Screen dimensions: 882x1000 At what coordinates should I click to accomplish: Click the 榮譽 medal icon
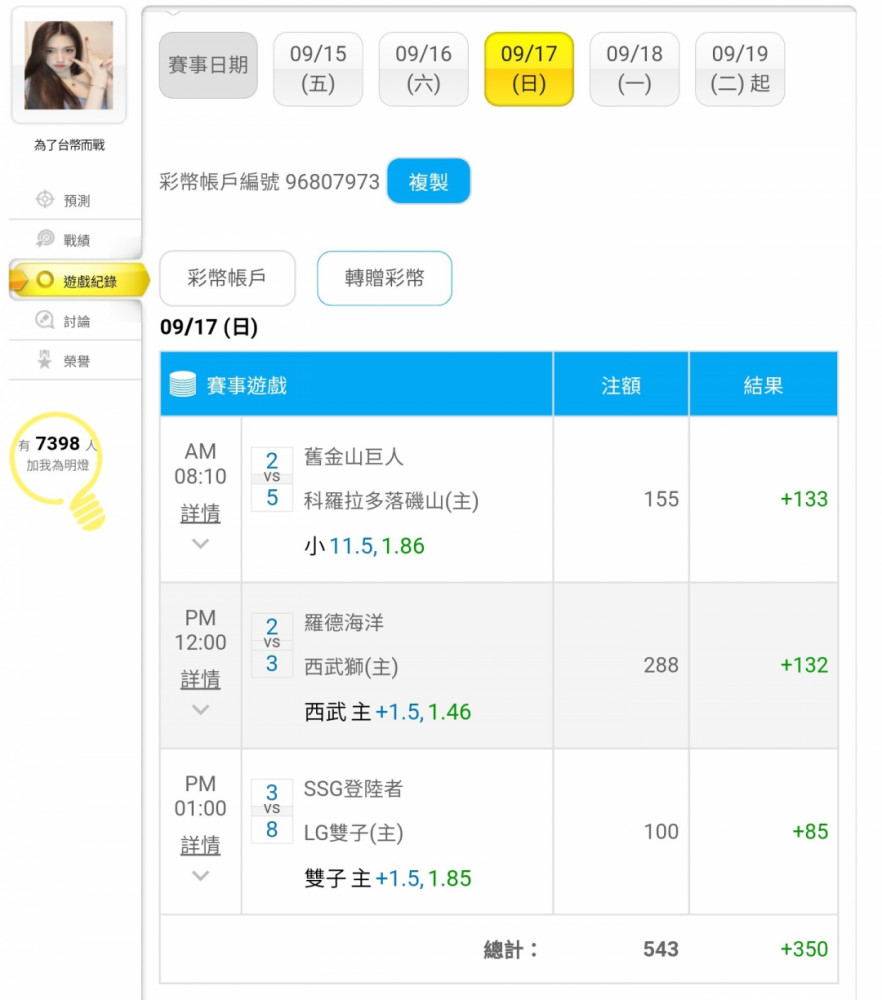[x=45, y=361]
